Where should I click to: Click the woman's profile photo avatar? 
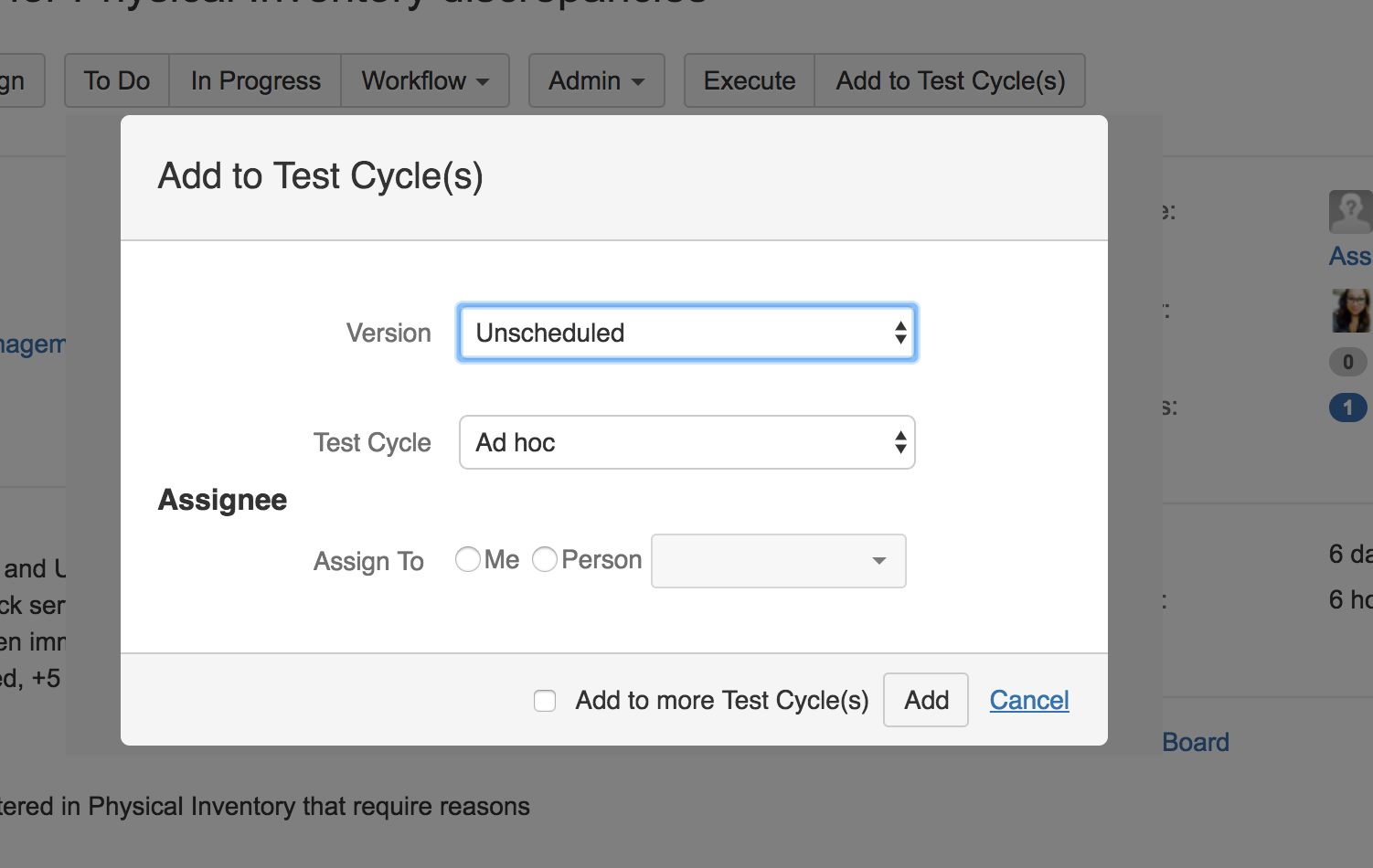coord(1351,311)
